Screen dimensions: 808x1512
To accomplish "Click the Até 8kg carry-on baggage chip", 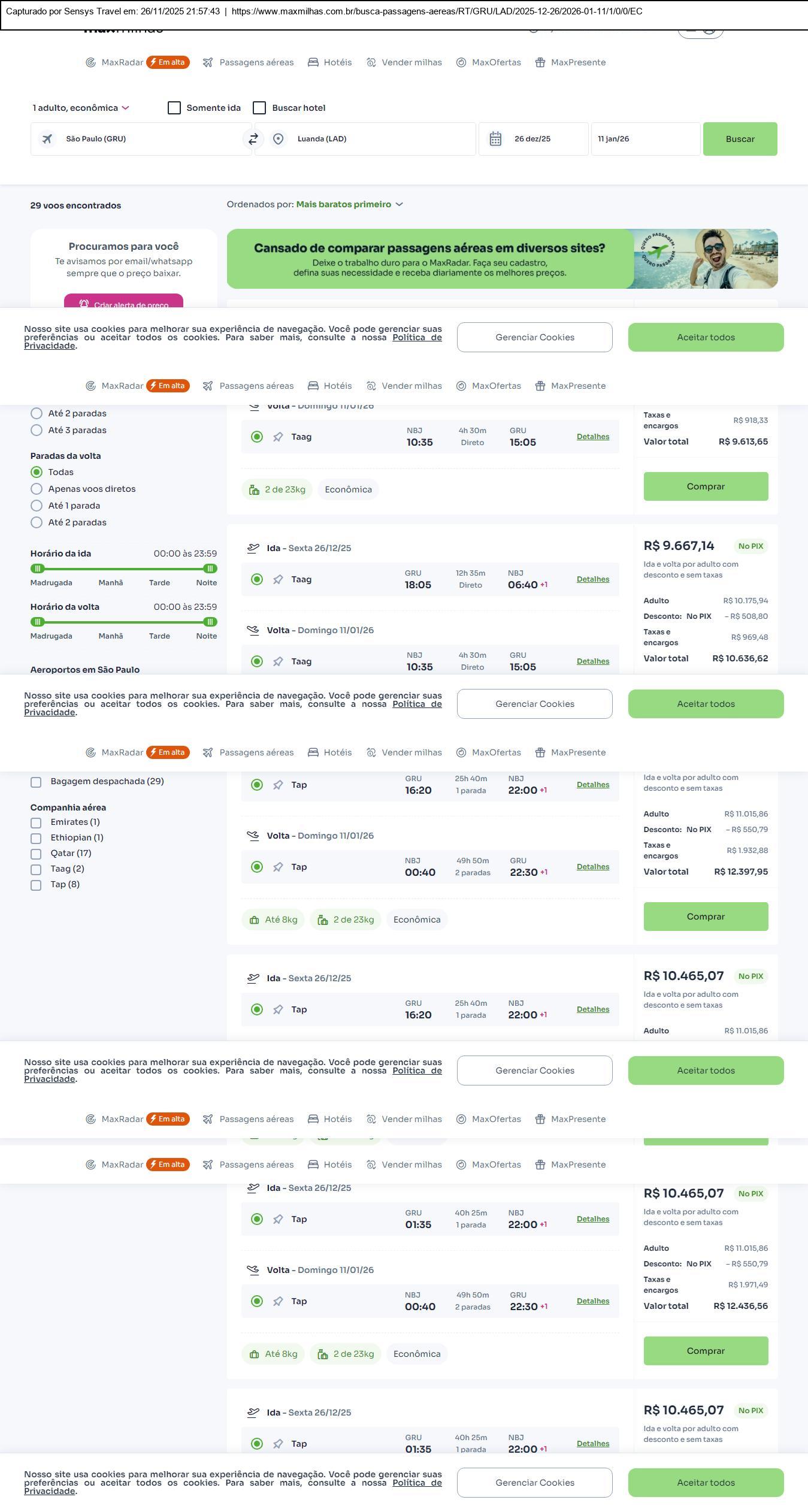I will click(274, 920).
